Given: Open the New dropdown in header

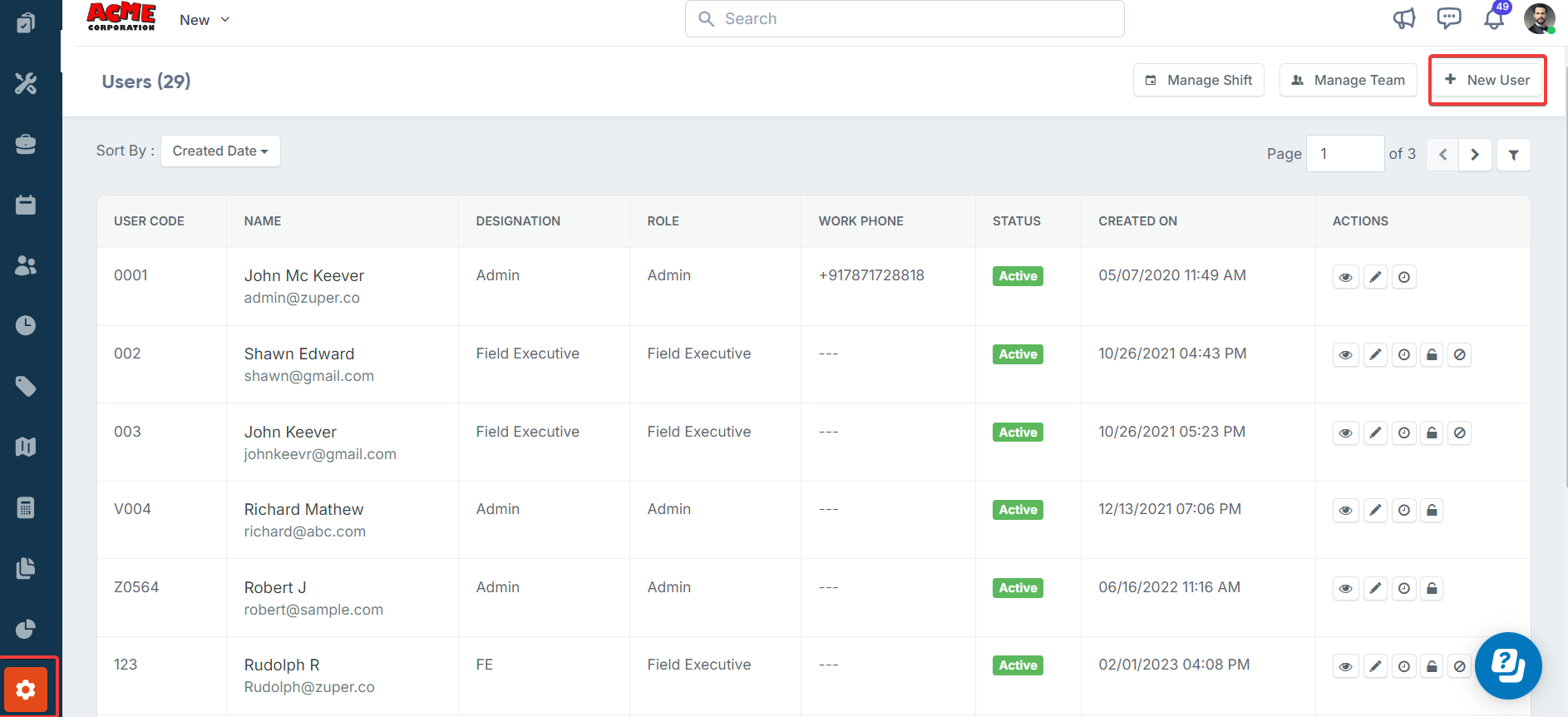Looking at the screenshot, I should pos(205,20).
